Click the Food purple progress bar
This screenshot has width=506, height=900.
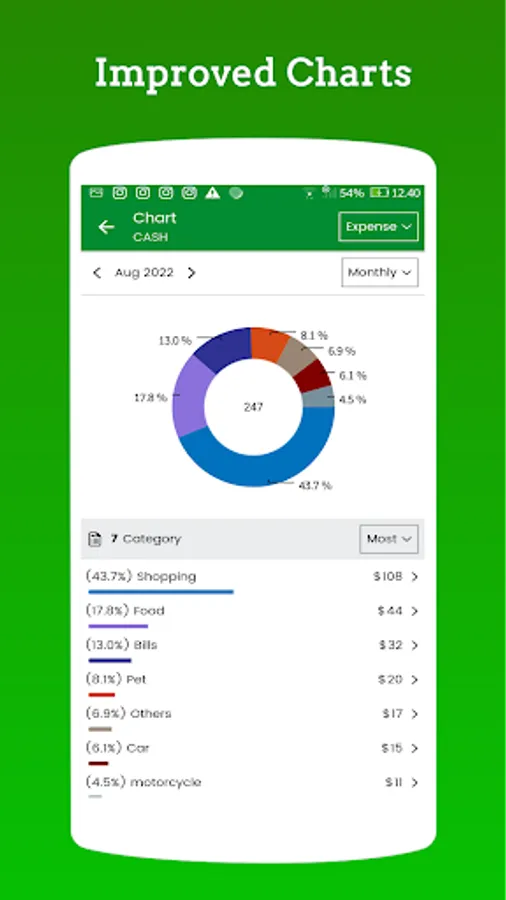(x=118, y=626)
